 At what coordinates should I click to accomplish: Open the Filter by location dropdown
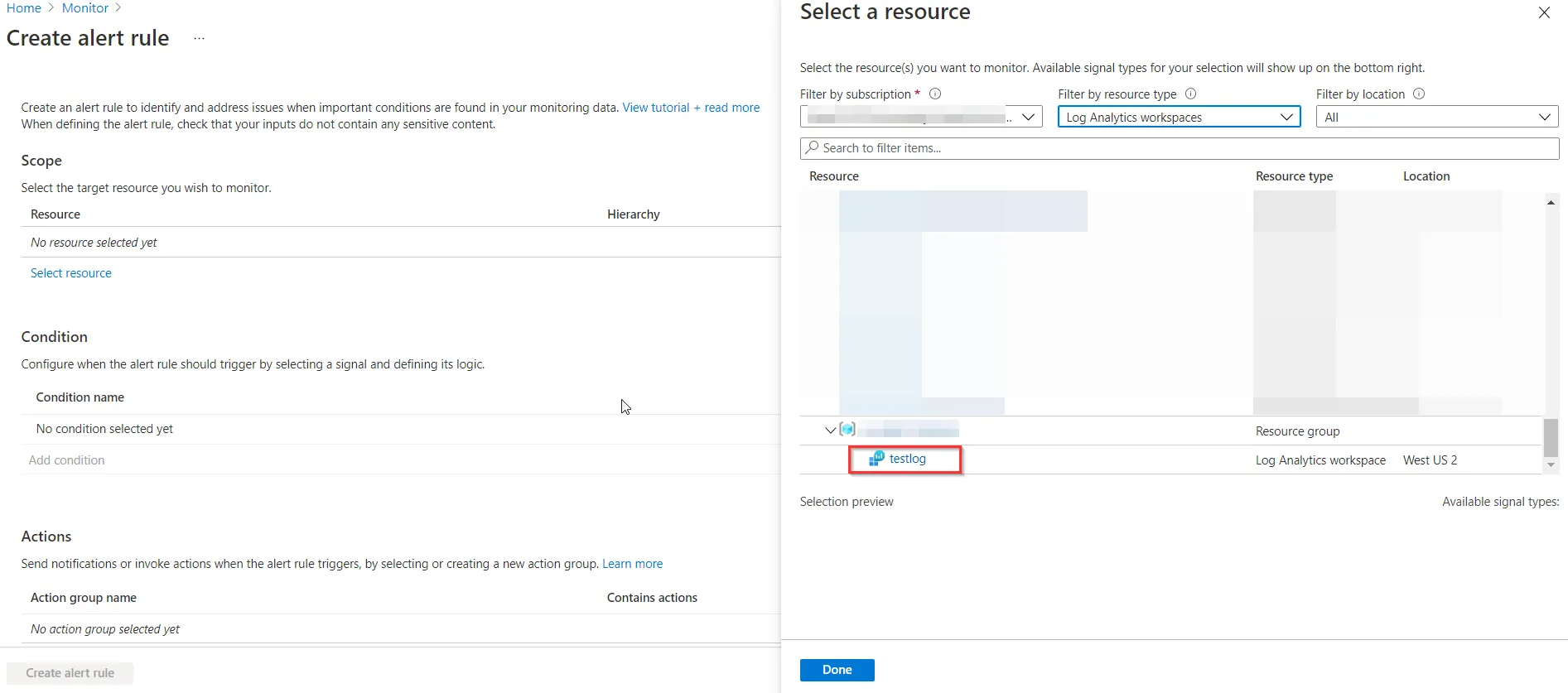[1436, 118]
